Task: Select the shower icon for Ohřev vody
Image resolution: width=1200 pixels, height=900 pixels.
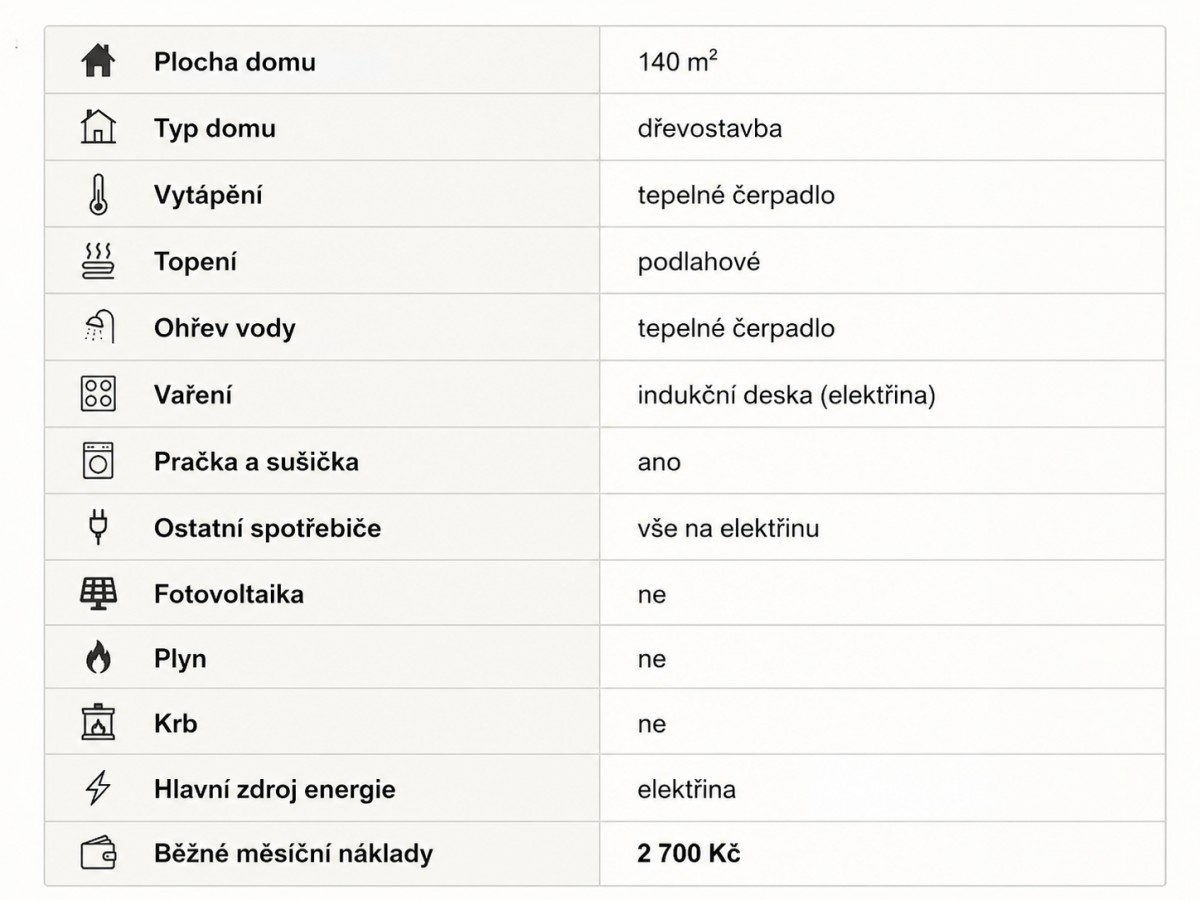Action: click(x=98, y=328)
